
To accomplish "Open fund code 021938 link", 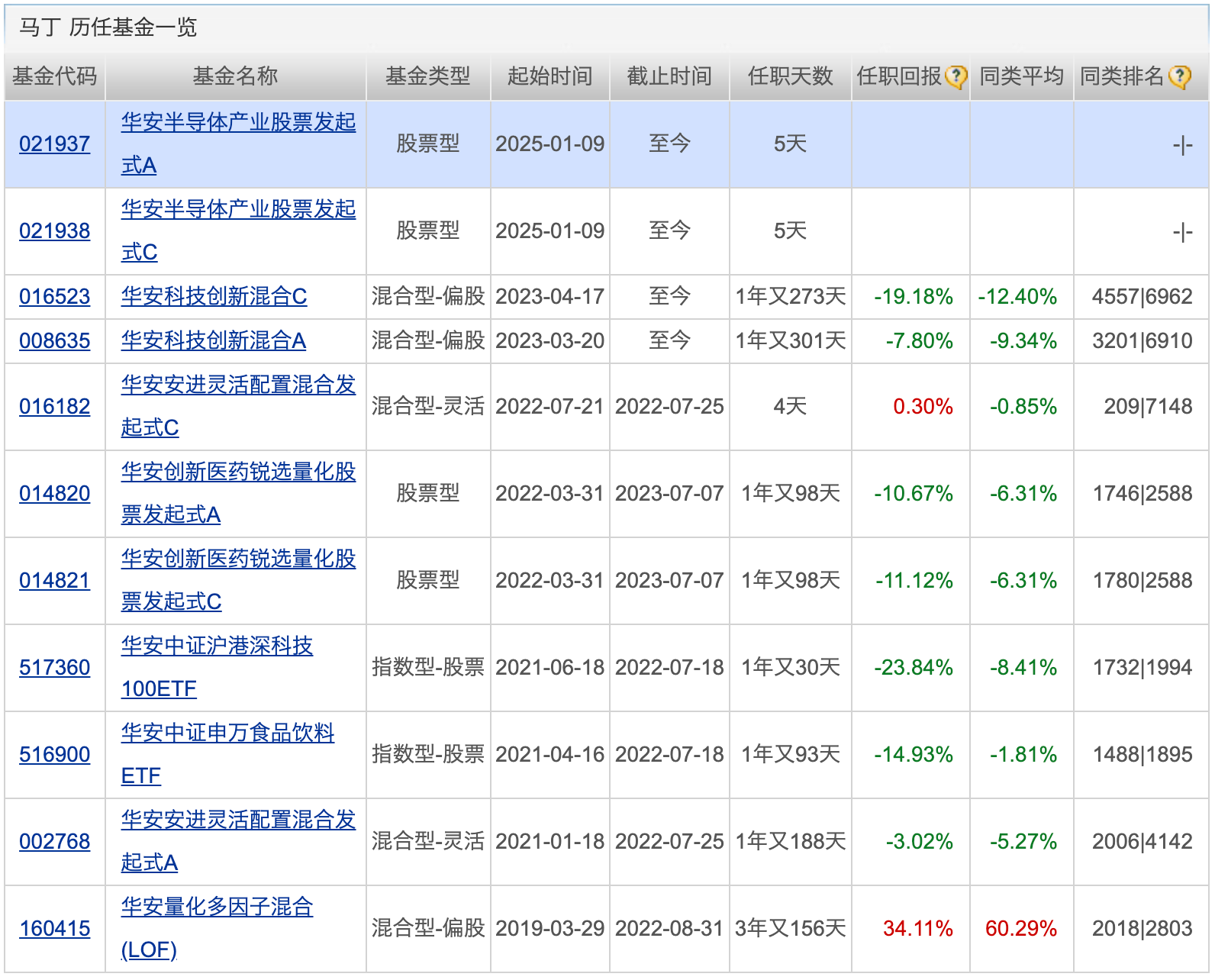I will 55,231.
